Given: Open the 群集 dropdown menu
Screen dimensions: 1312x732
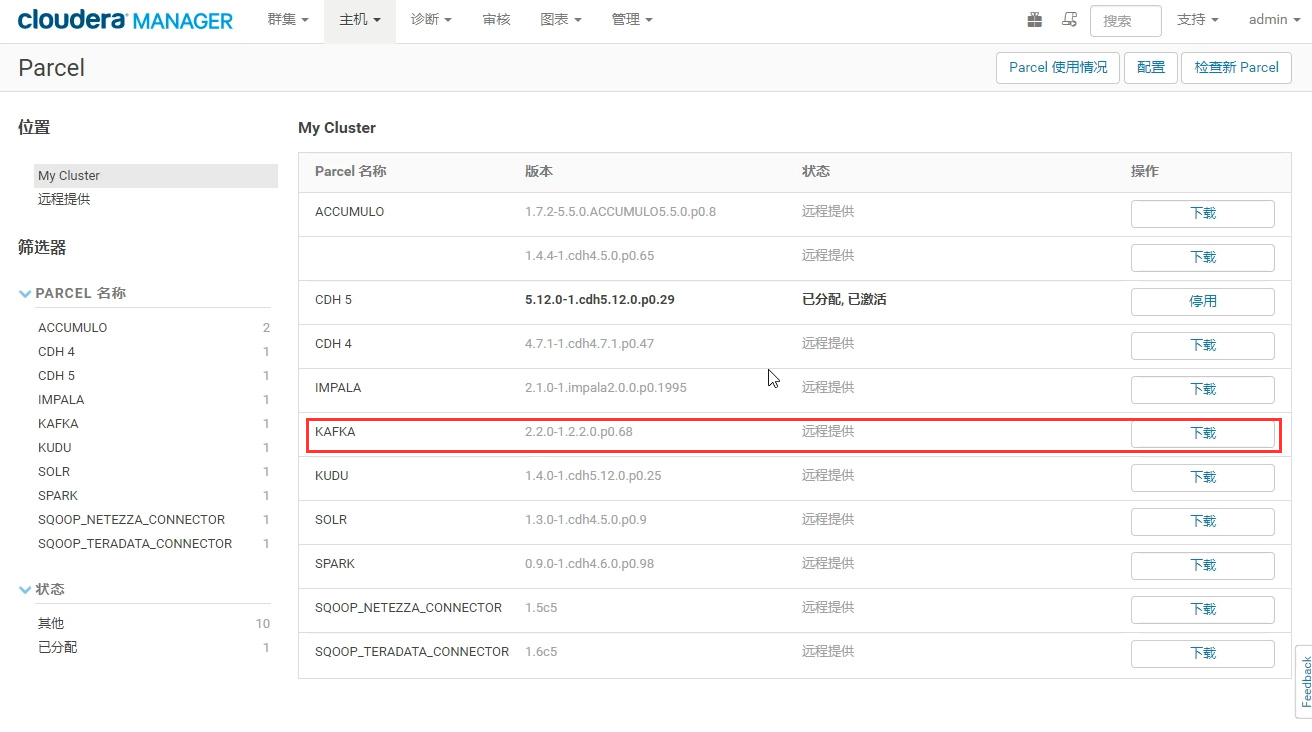Looking at the screenshot, I should point(288,20).
